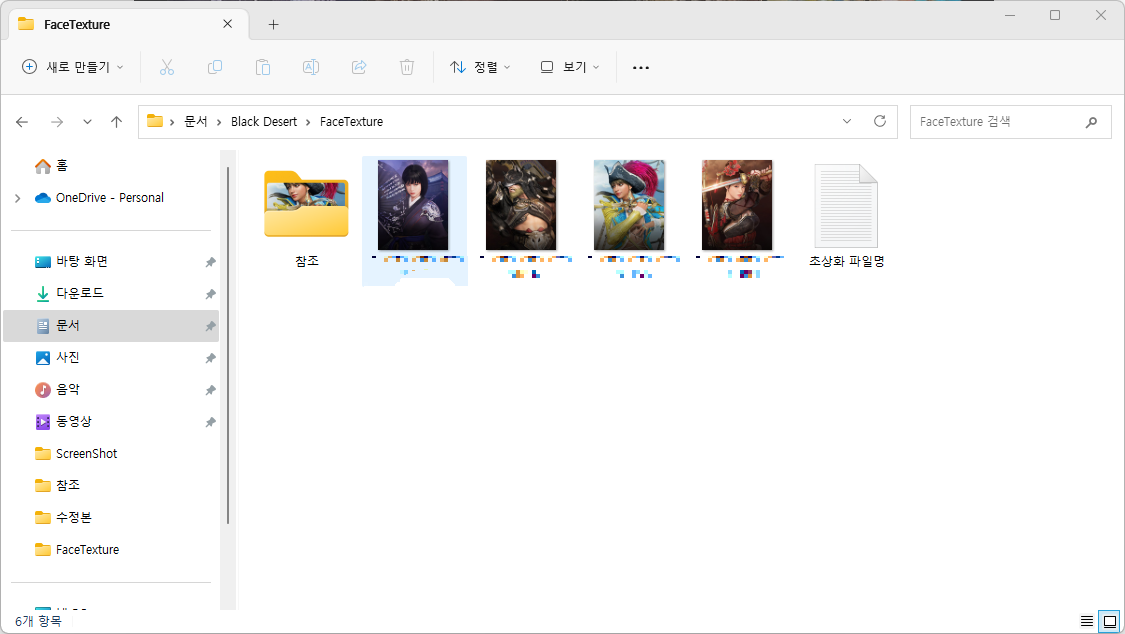Click Black Desert breadcrumb
Viewport: 1125px width, 634px height.
[x=264, y=122]
